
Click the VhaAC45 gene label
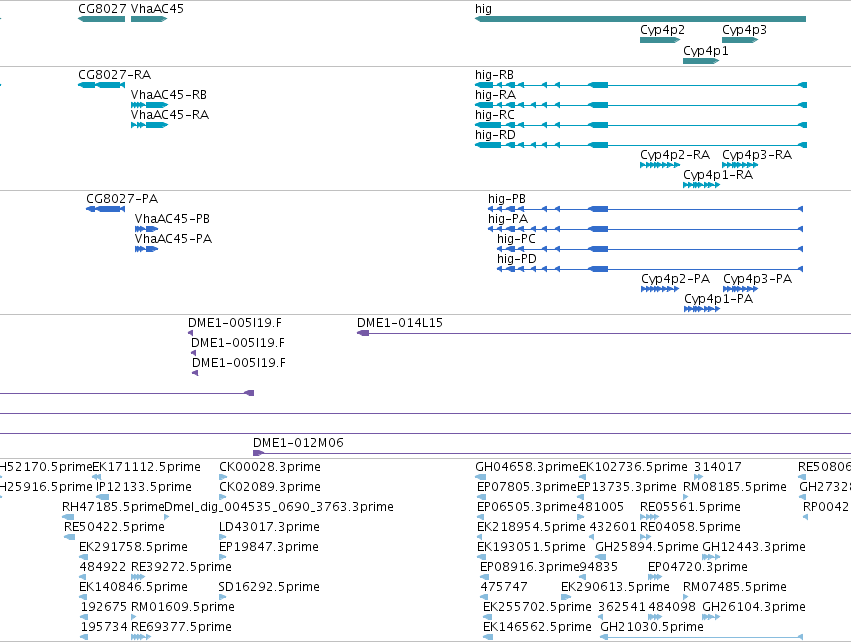click(x=157, y=9)
